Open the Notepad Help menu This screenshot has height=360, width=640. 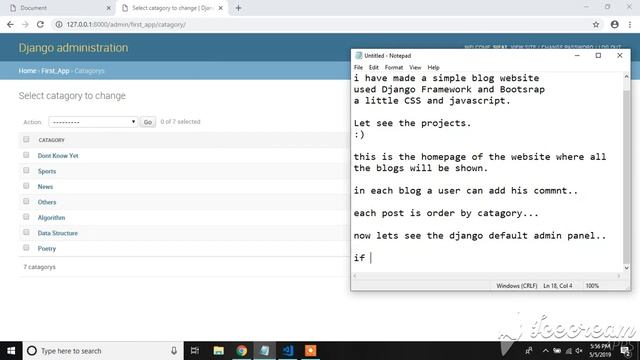tap(433, 67)
